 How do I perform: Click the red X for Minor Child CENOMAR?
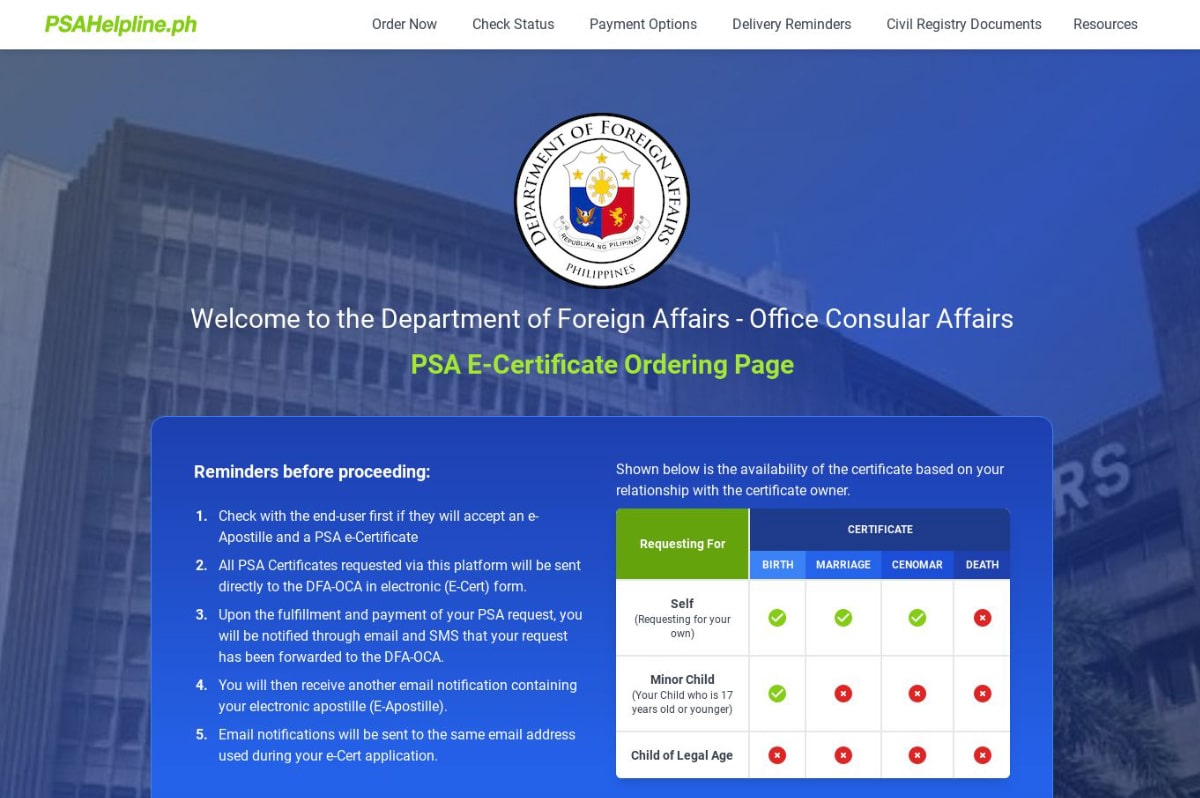(x=917, y=692)
